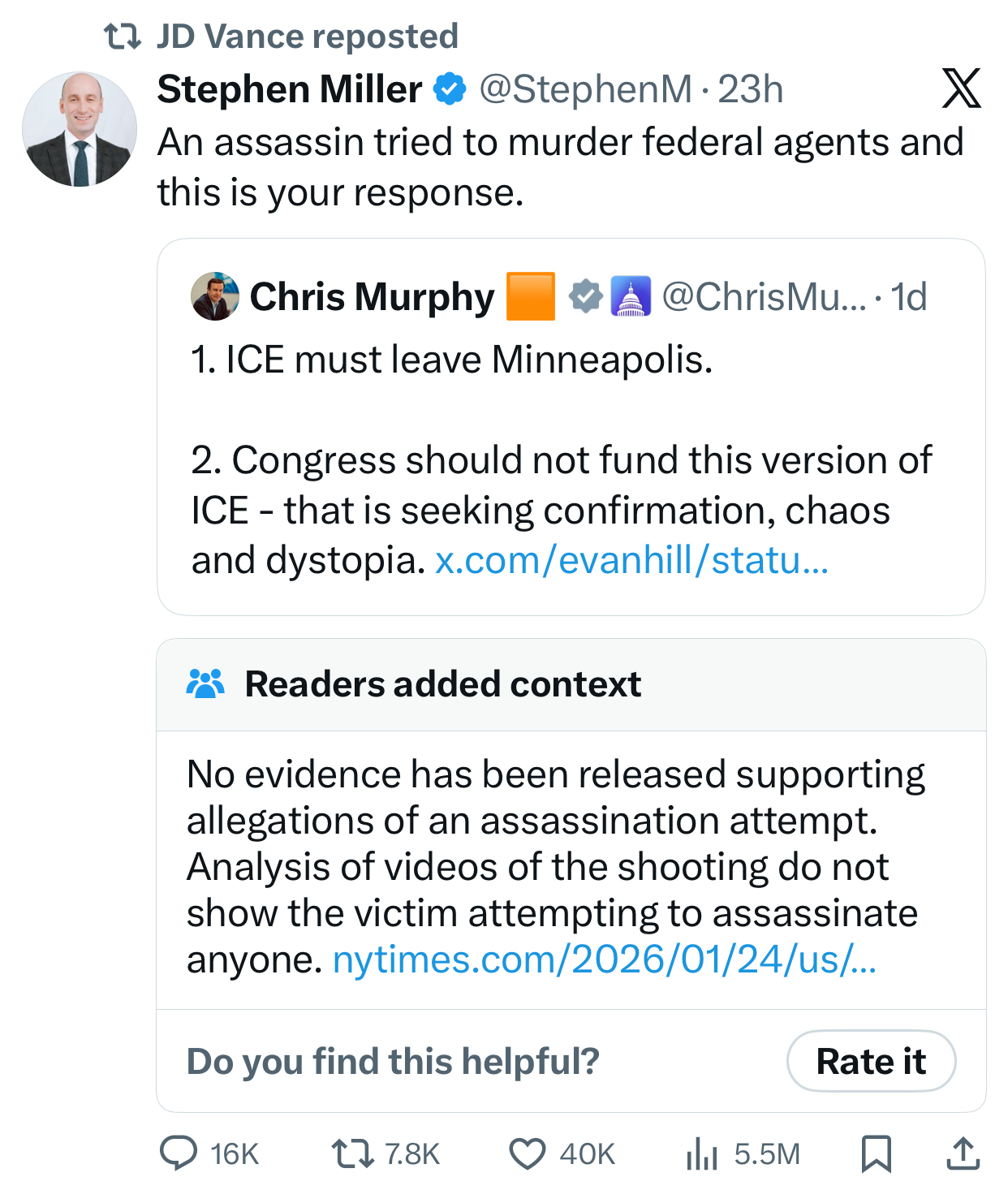The image size is (1008, 1190).
Task: Tap the share upload icon
Action: (x=963, y=1153)
